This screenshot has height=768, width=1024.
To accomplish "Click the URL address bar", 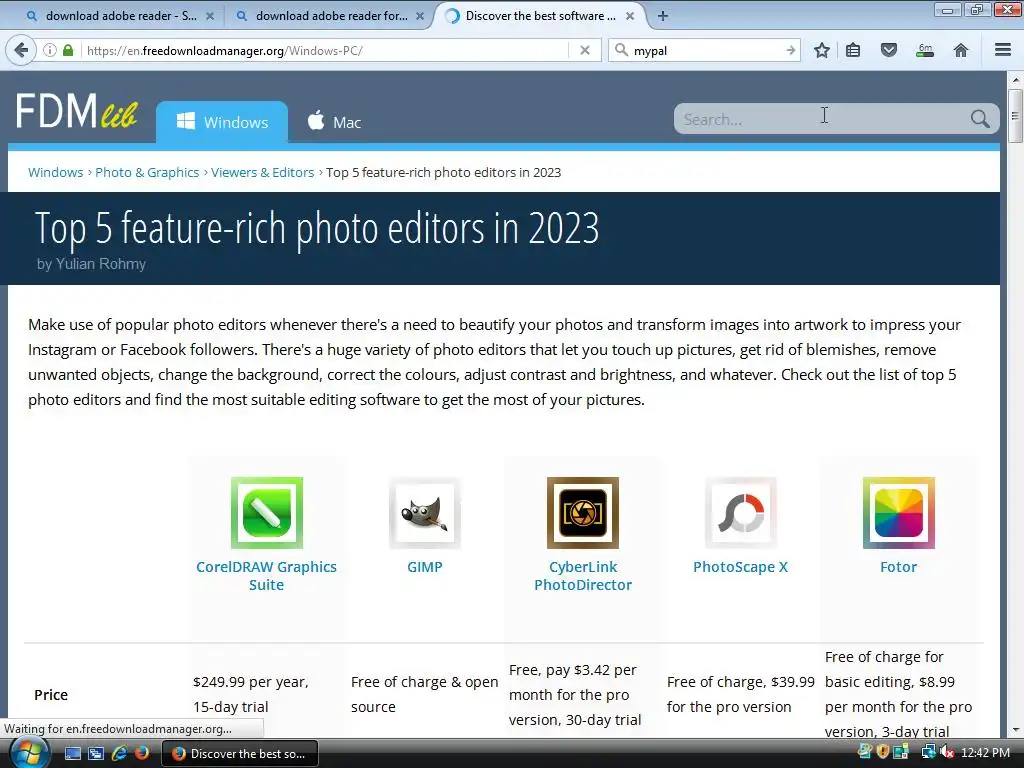I will 325,50.
